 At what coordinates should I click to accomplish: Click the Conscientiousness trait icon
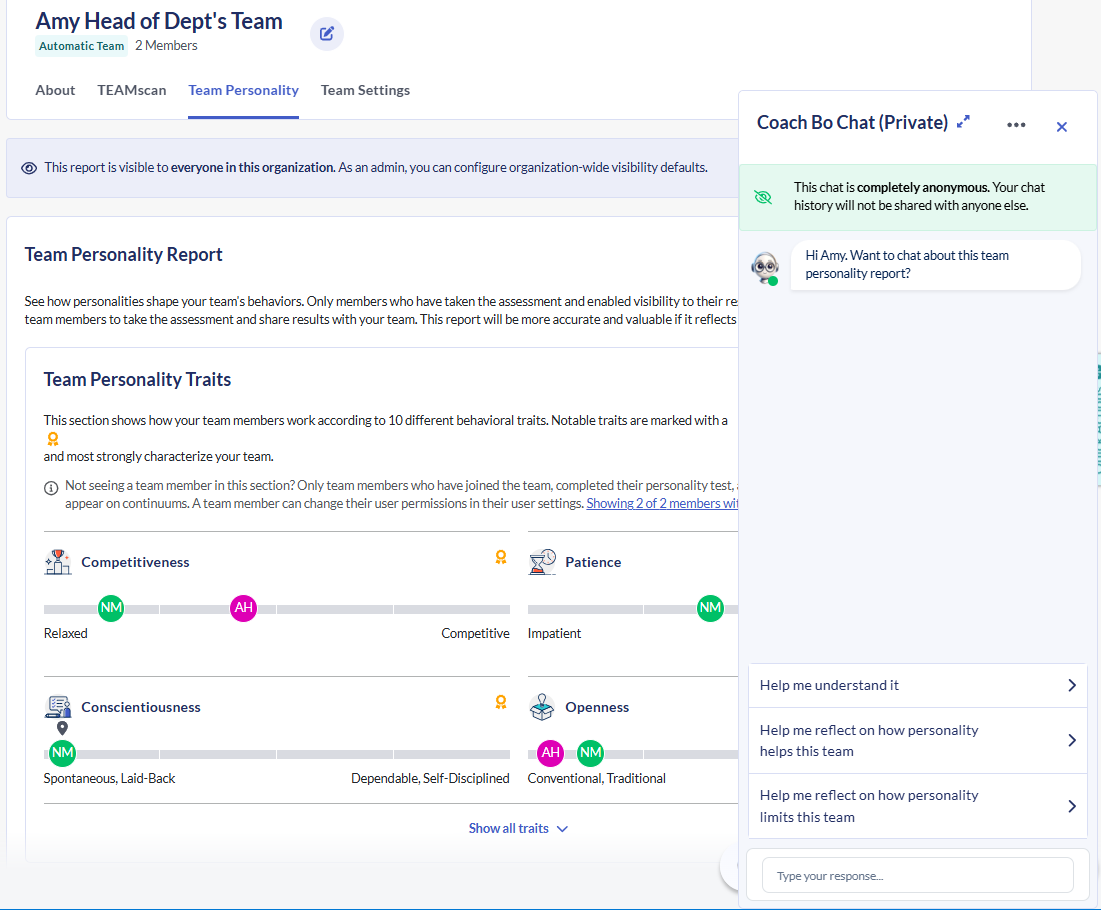(58, 707)
